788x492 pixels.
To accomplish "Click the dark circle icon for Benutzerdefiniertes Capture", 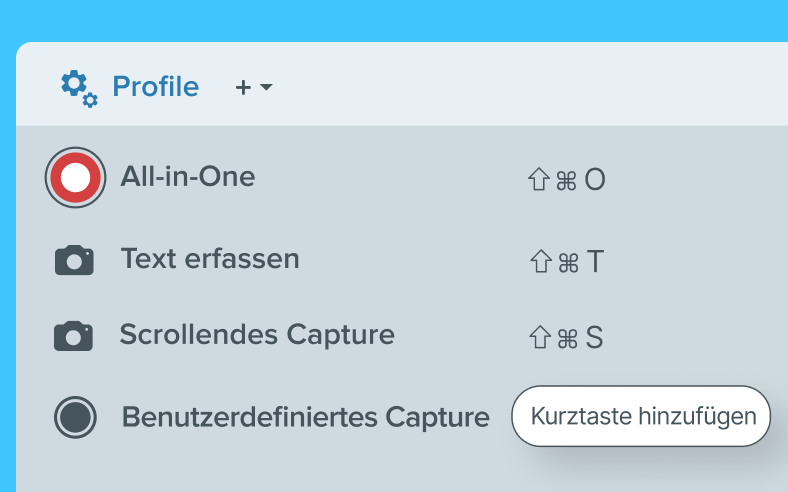I will click(75, 417).
